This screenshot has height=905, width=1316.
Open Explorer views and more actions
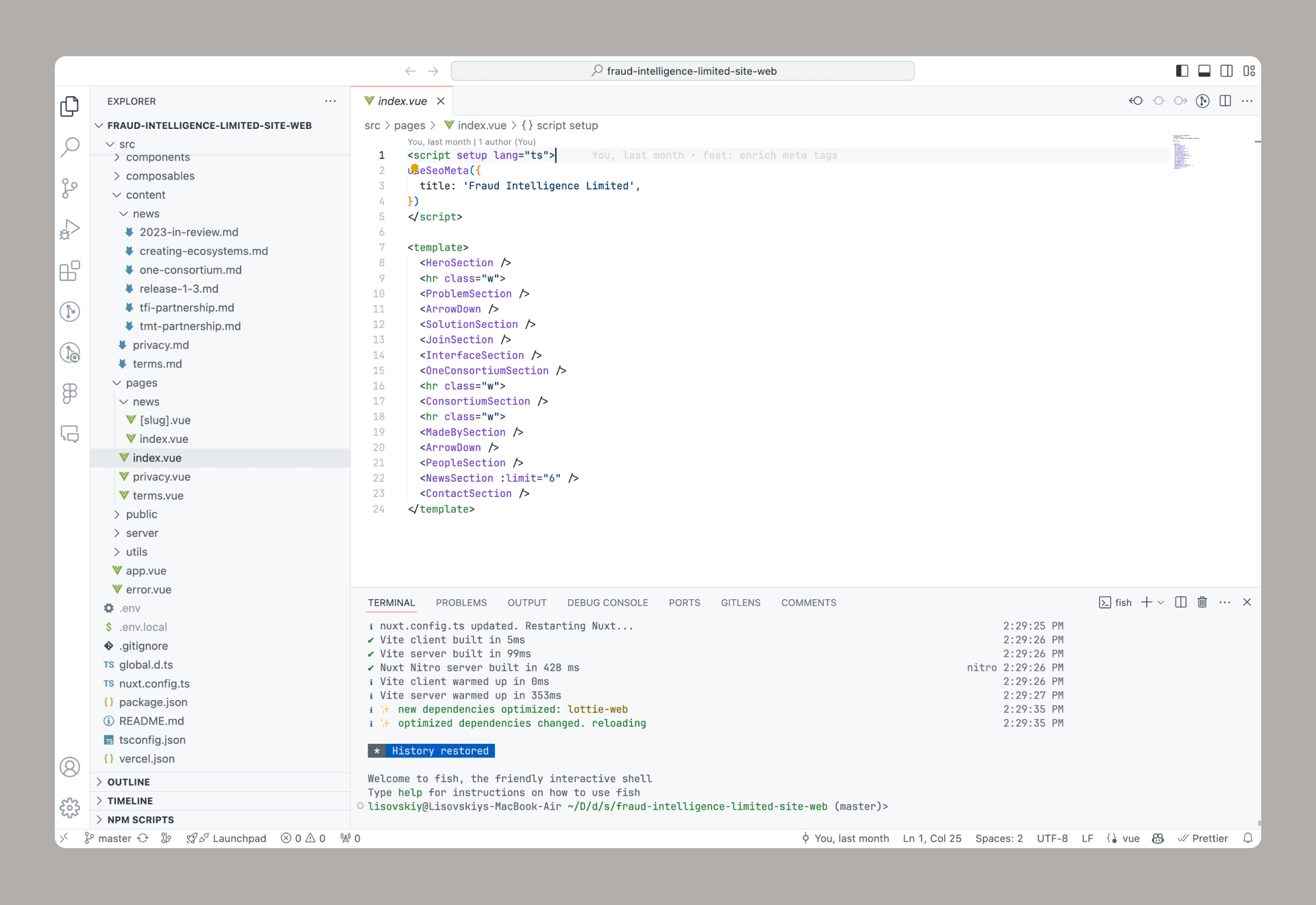click(330, 101)
